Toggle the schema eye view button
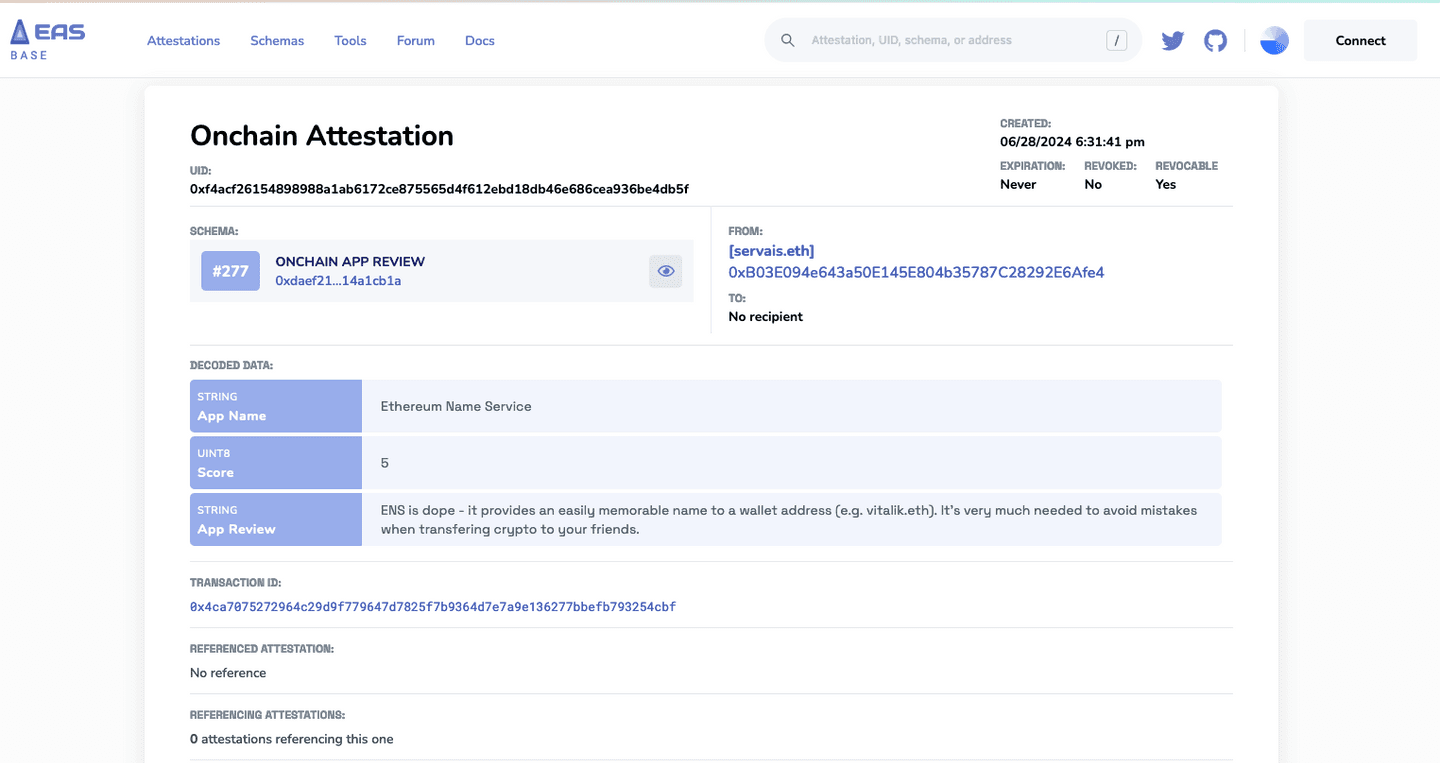 click(x=666, y=271)
